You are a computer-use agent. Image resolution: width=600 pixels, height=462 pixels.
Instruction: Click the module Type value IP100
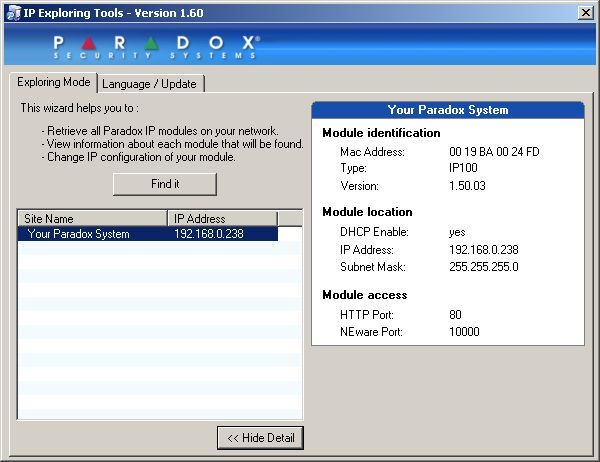pos(463,169)
